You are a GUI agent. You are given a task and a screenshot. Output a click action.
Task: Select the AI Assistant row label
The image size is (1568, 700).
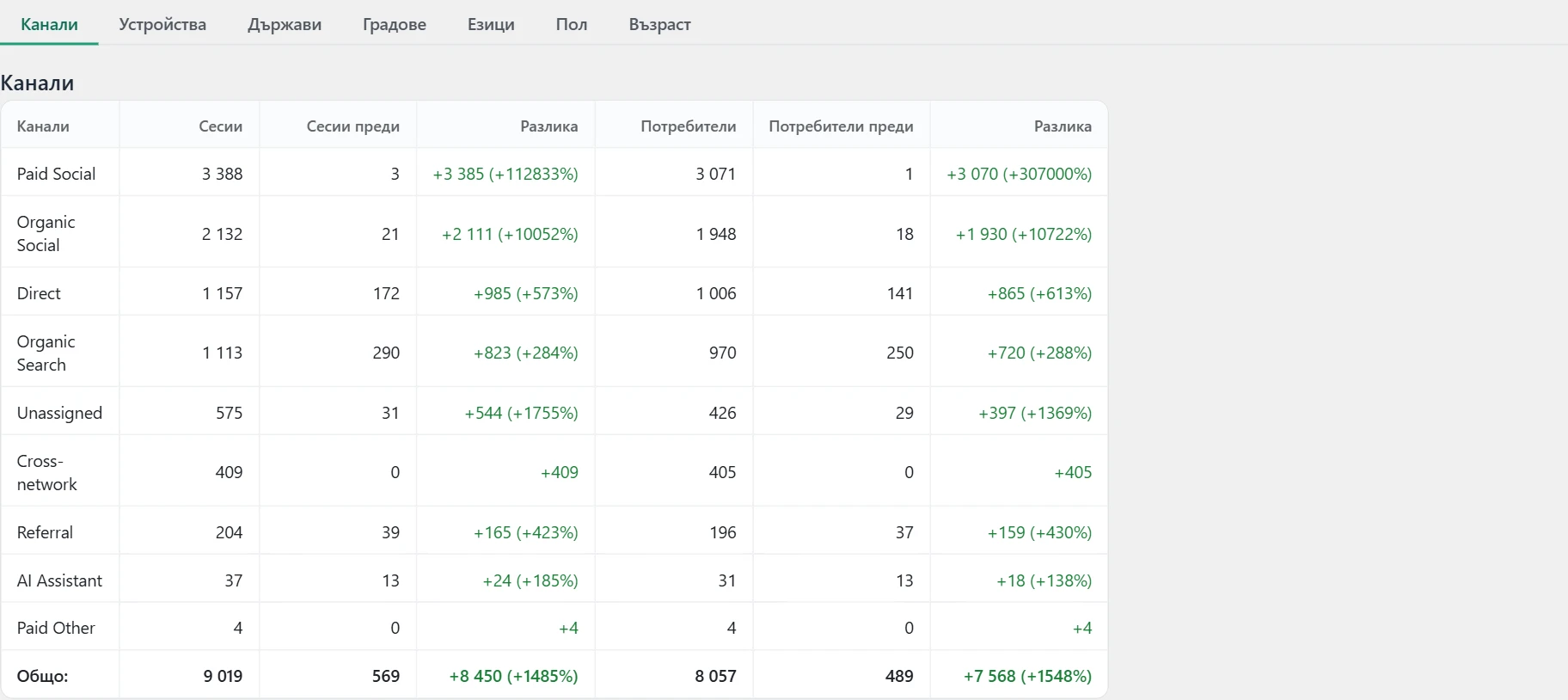tap(59, 580)
